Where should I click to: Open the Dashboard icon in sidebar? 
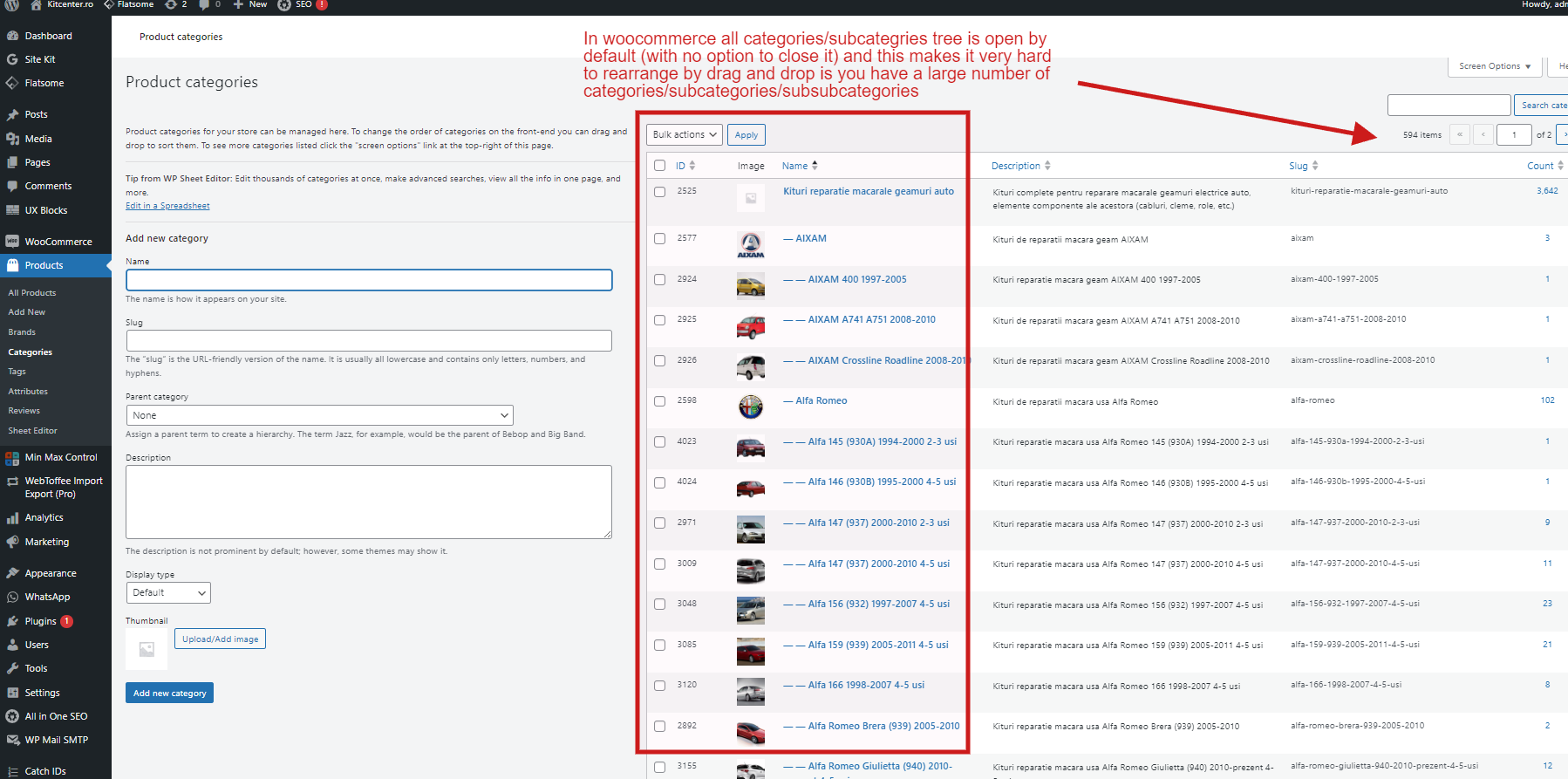pos(12,36)
